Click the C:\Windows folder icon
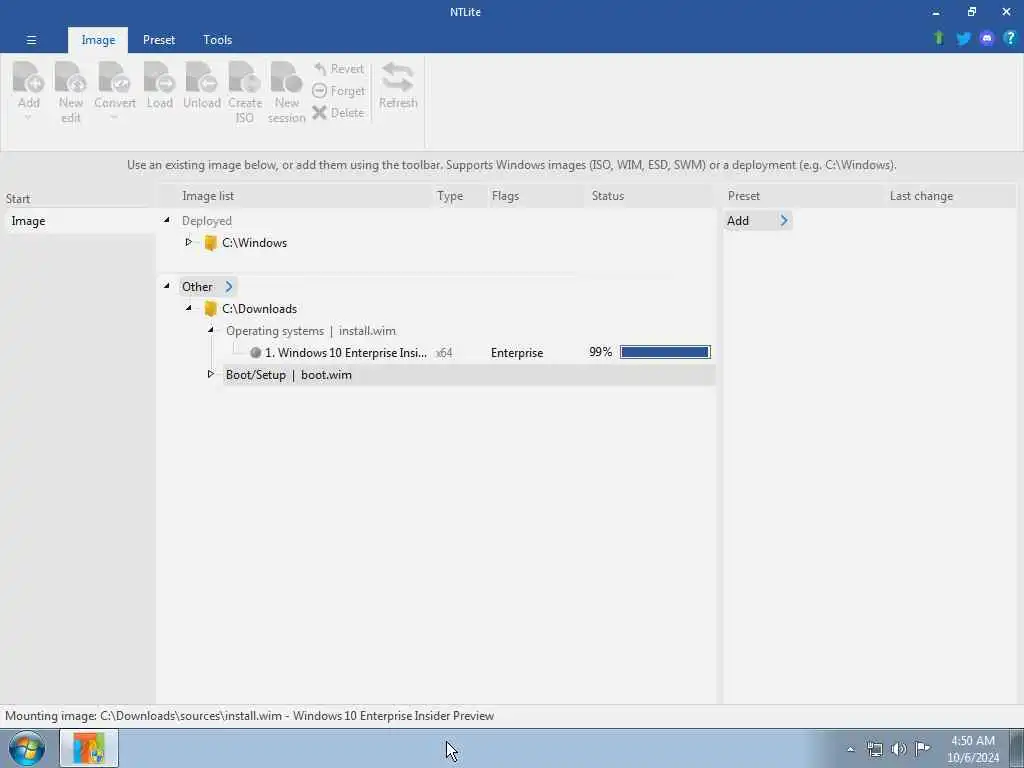The width and height of the screenshot is (1024, 768). pyautogui.click(x=210, y=243)
